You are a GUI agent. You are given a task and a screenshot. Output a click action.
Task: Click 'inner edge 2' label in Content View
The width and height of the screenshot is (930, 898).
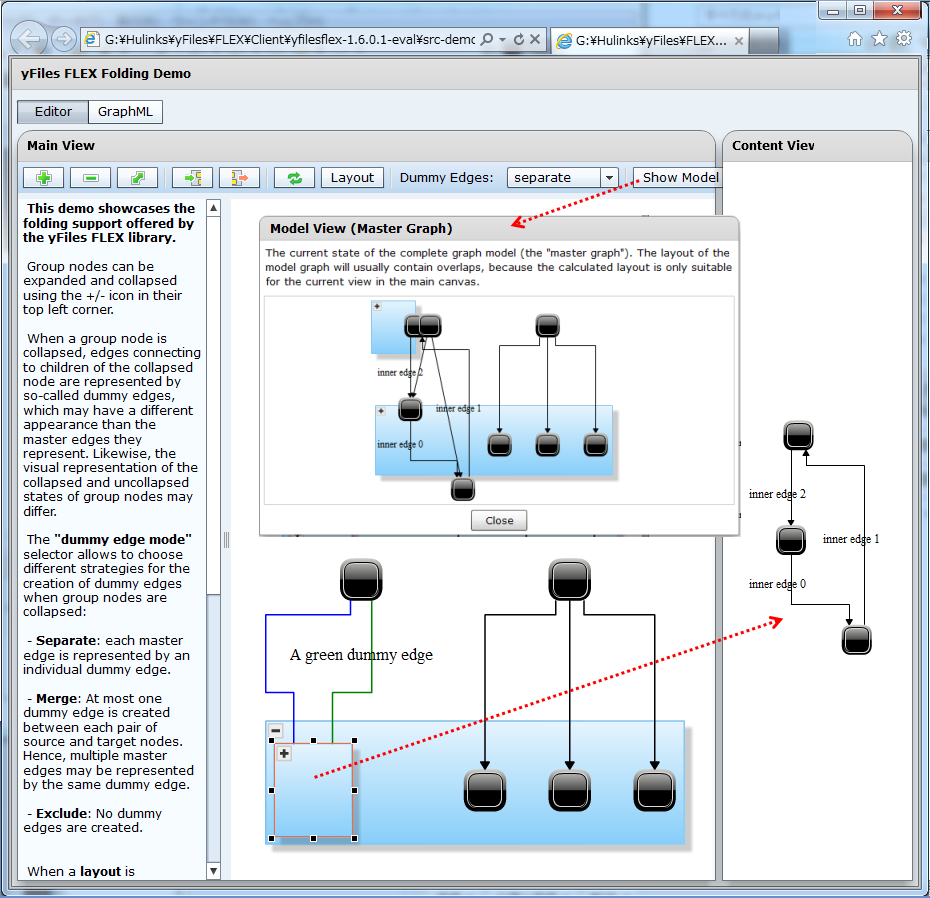click(777, 494)
